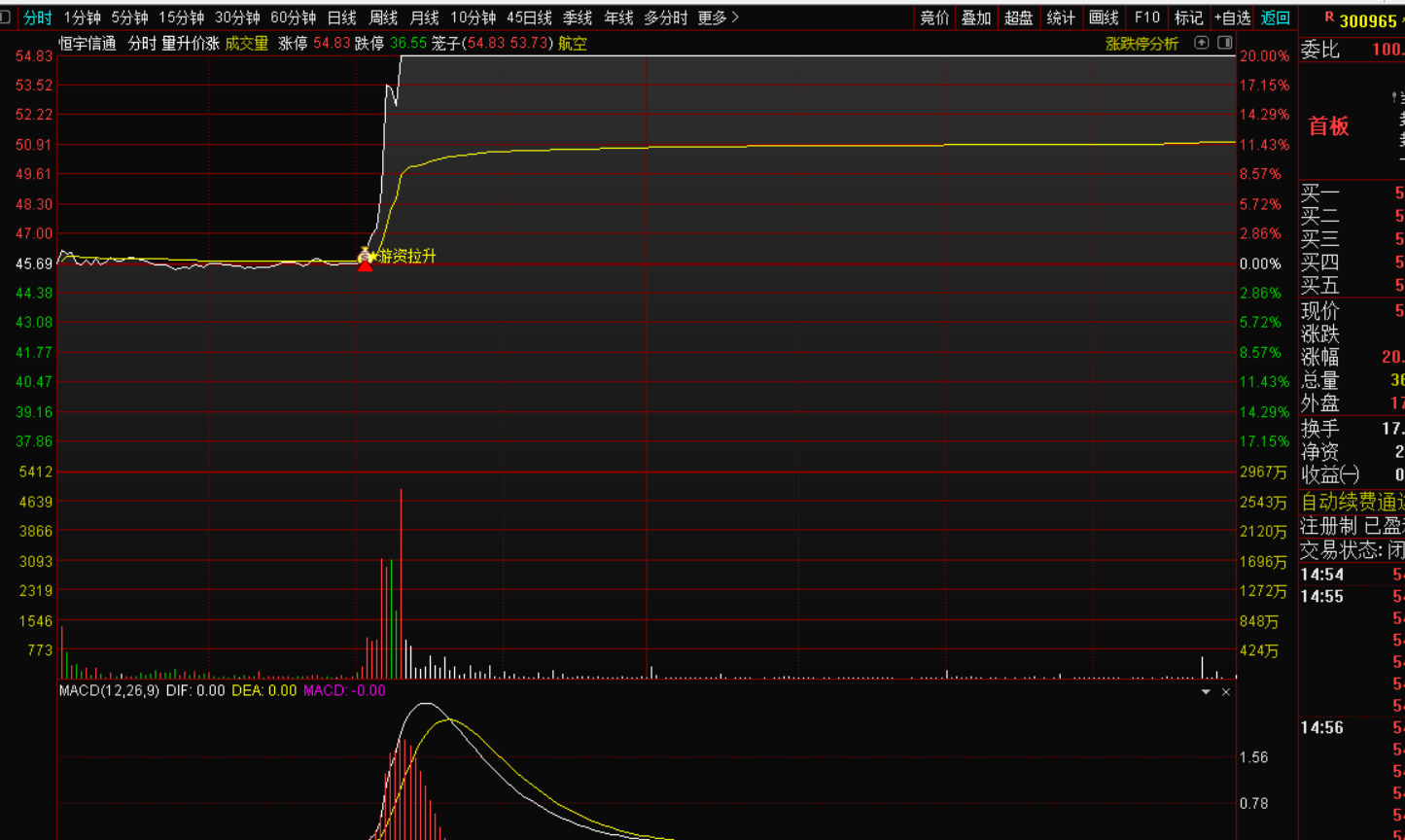Click the upload arrow icon beside 涨跌停分析
This screenshot has width=1405, height=840.
pyautogui.click(x=1202, y=43)
